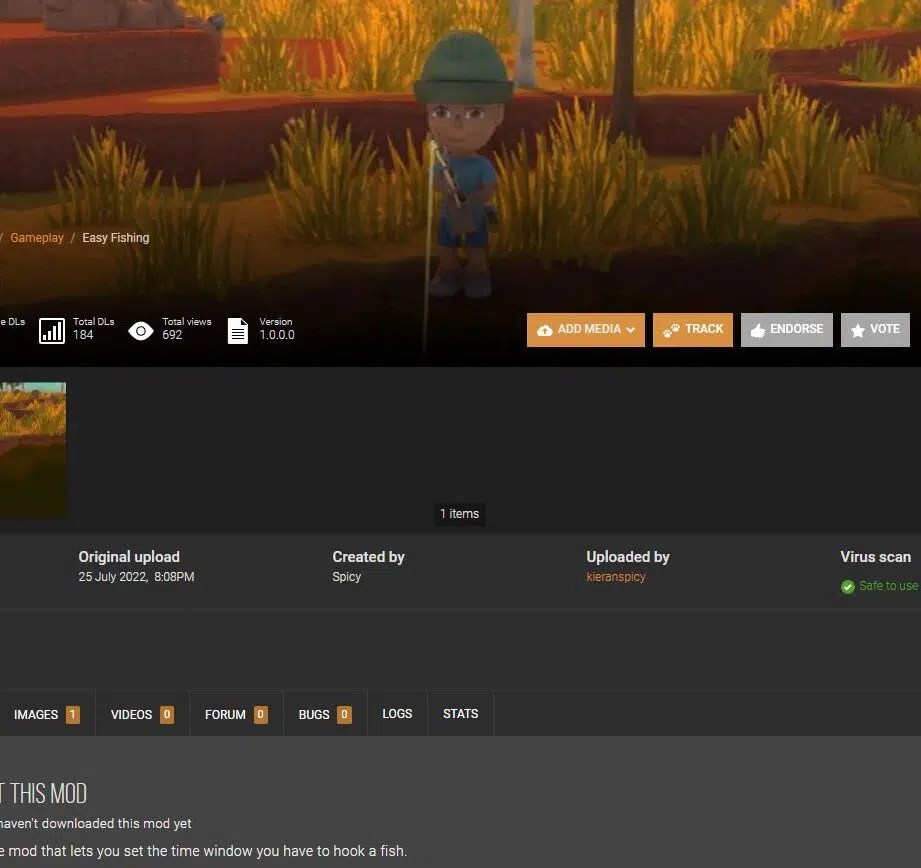This screenshot has width=921, height=868.
Task: Open the Forum tab
Action: click(x=236, y=714)
